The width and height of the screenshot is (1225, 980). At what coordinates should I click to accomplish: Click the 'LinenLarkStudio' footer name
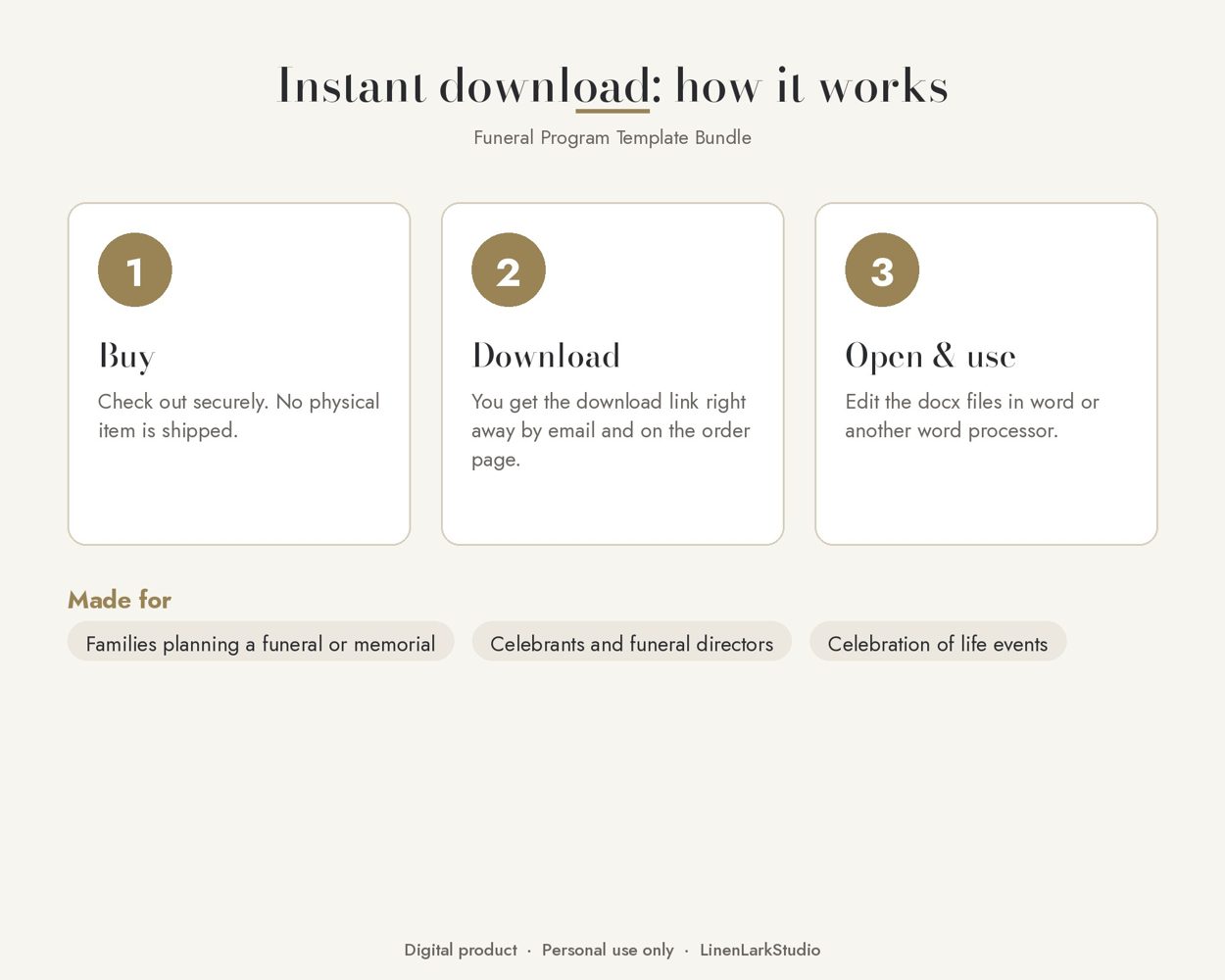pyautogui.click(x=760, y=950)
